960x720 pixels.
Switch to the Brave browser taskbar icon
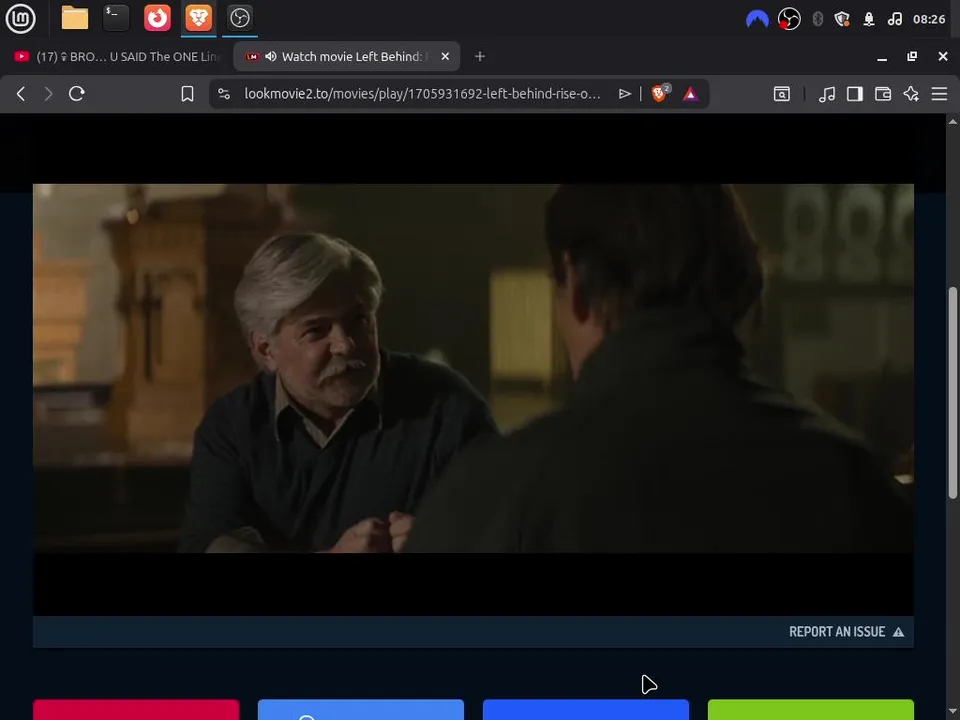[198, 18]
